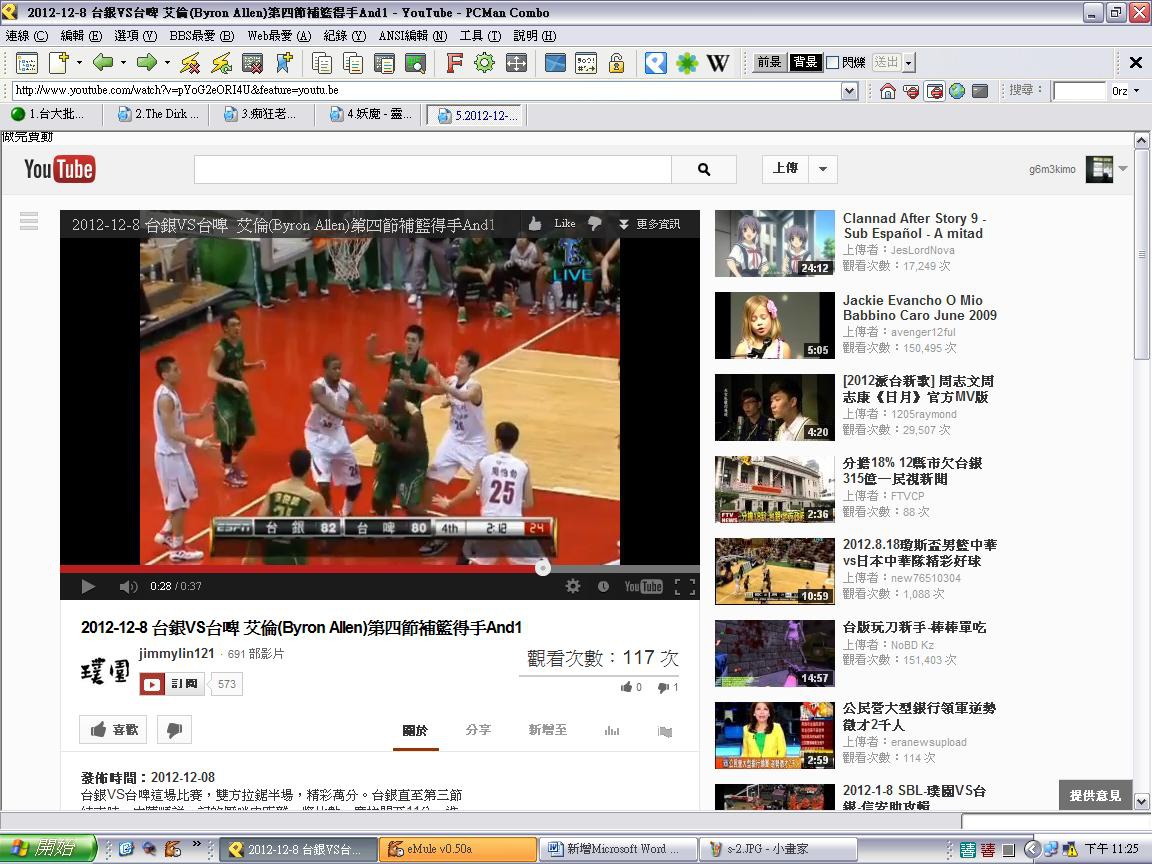Viewport: 1152px width, 864px height.
Task: Open Wikipedia via the W toolbar icon
Action: tap(718, 63)
